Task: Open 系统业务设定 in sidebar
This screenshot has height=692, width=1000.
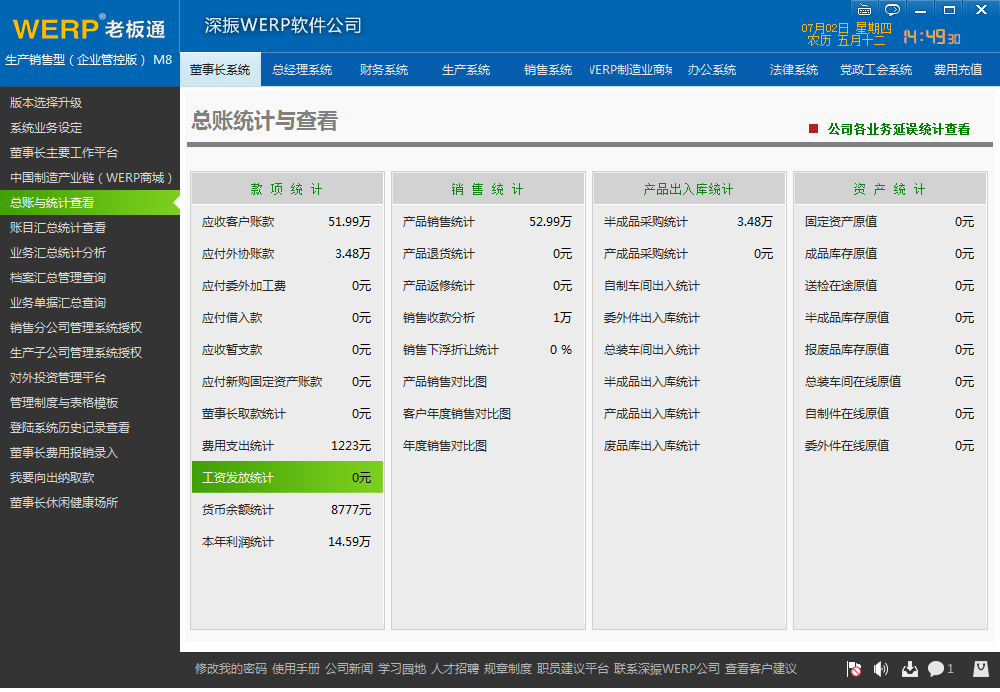Action: 90,128
